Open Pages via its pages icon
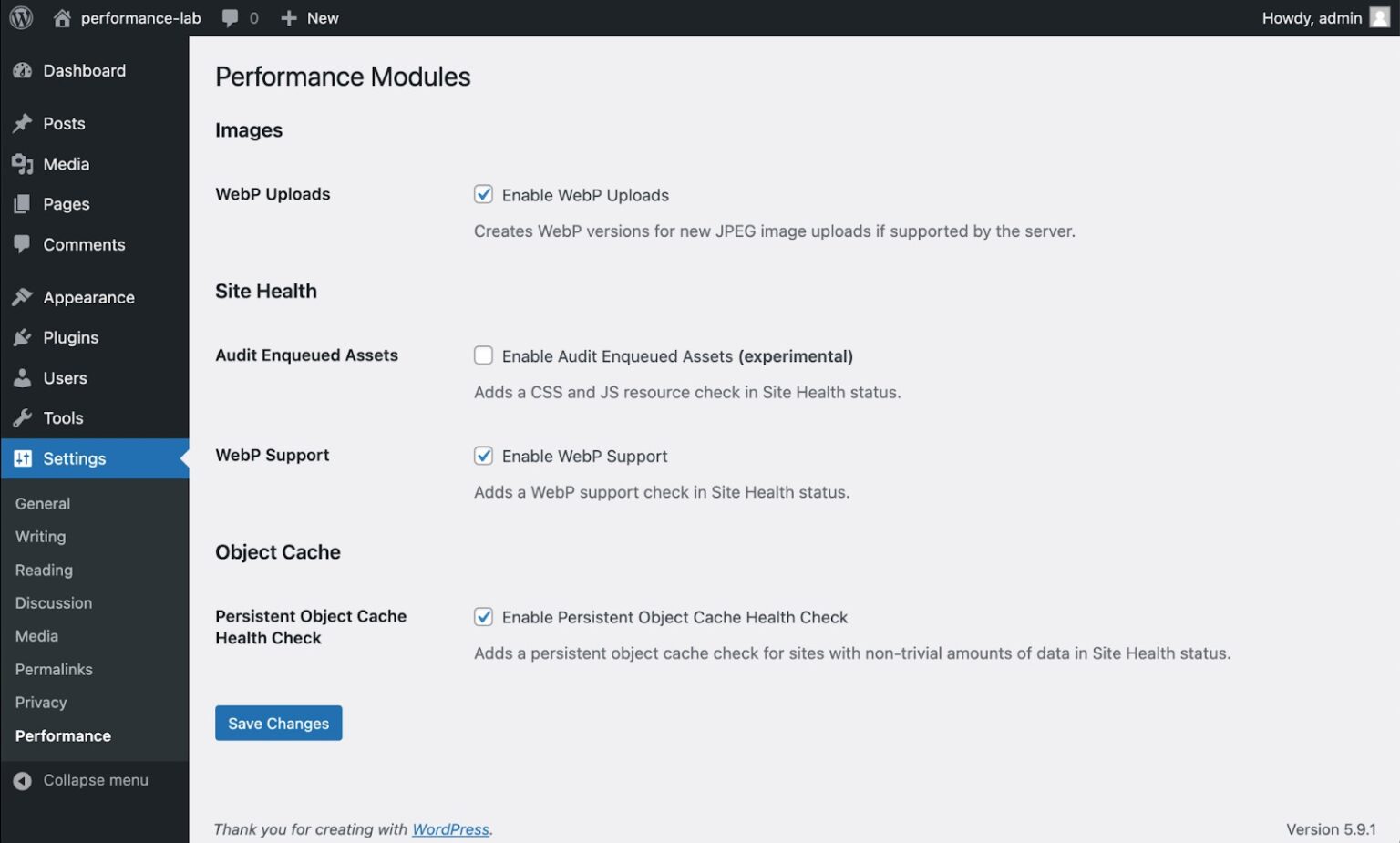Image resolution: width=1400 pixels, height=843 pixels. [x=22, y=203]
